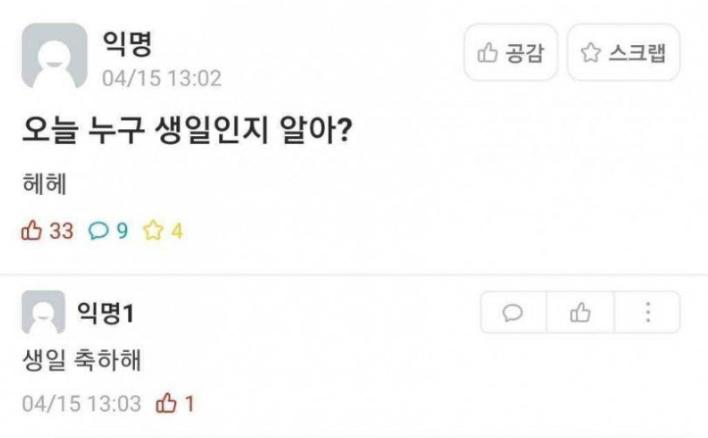The width and height of the screenshot is (708, 438).
Task: Click the comment text 생일 축하해
Action: coord(80,359)
